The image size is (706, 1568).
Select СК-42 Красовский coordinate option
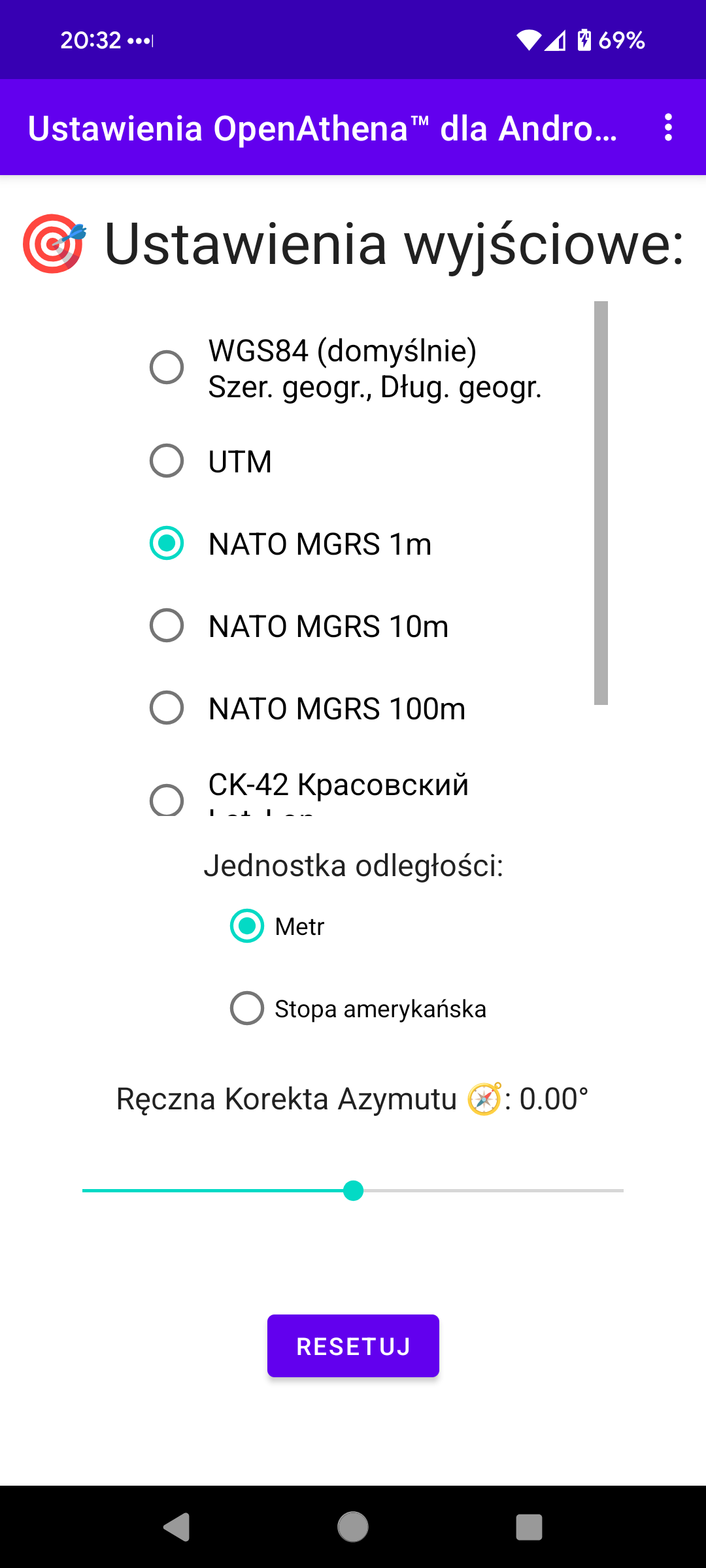[x=167, y=800]
